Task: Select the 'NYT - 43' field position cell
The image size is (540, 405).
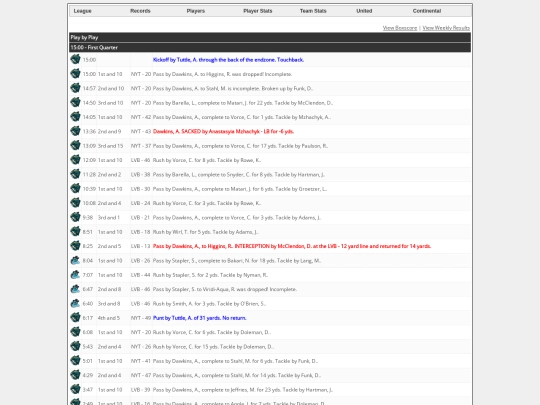Action: (141, 131)
